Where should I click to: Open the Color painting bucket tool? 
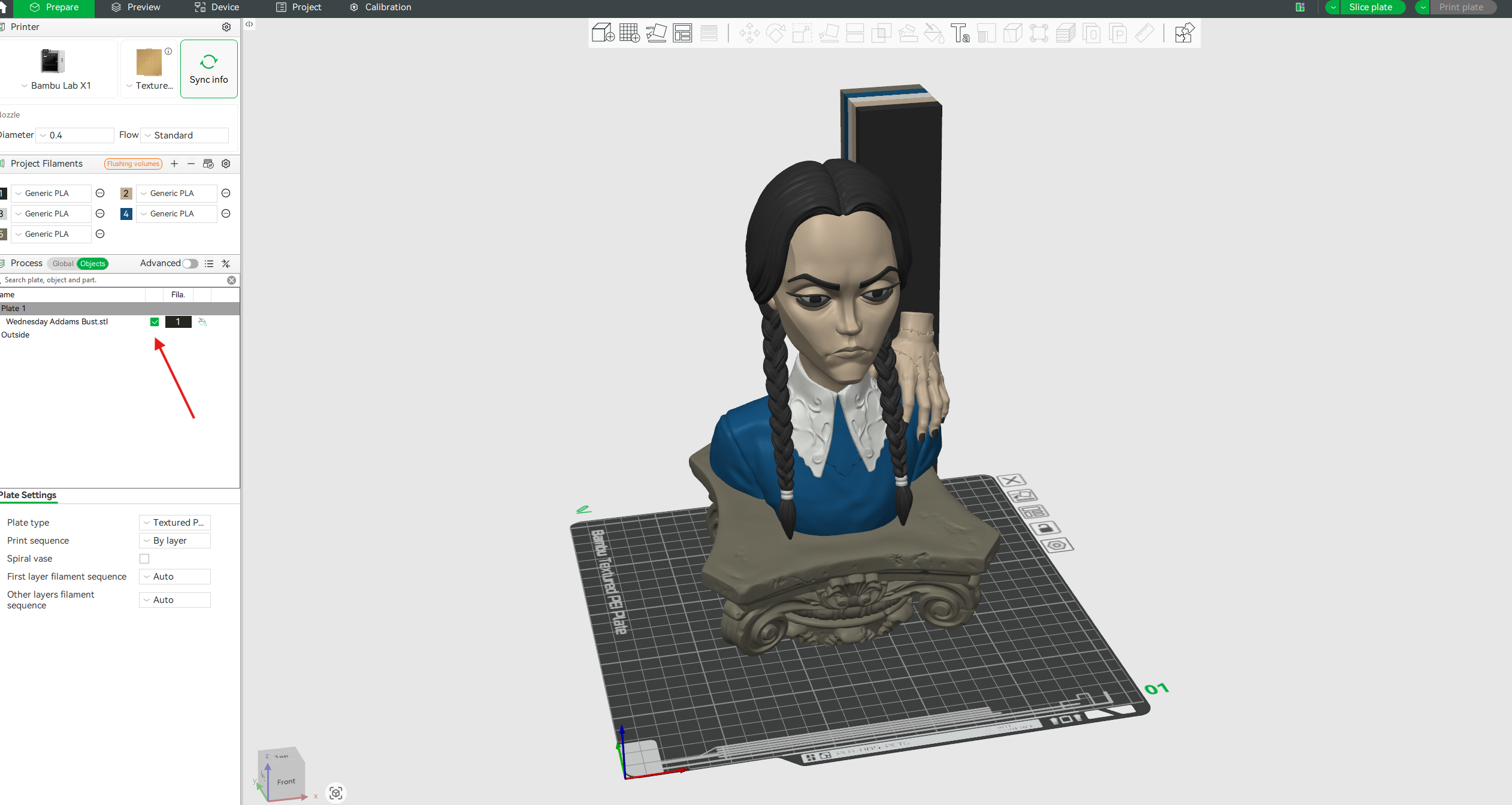tap(934, 33)
